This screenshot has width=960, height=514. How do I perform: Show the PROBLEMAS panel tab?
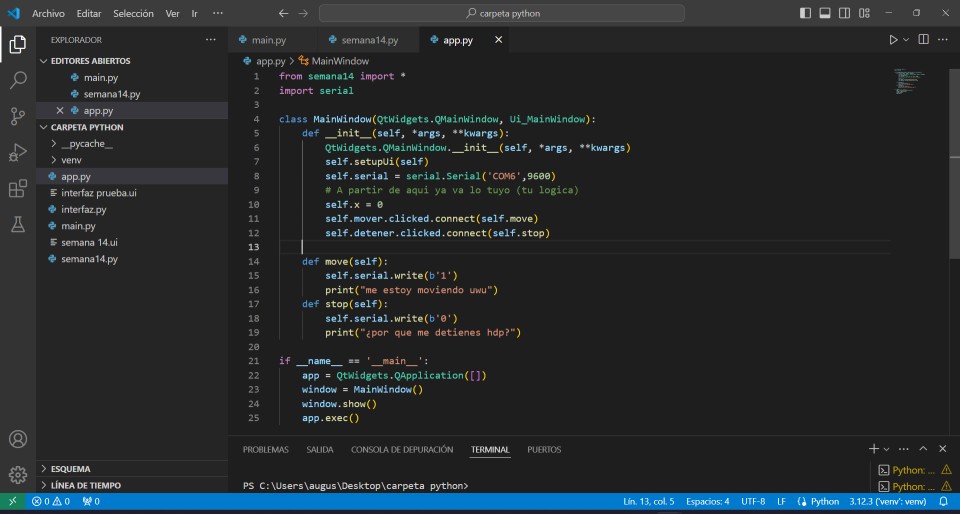point(265,449)
